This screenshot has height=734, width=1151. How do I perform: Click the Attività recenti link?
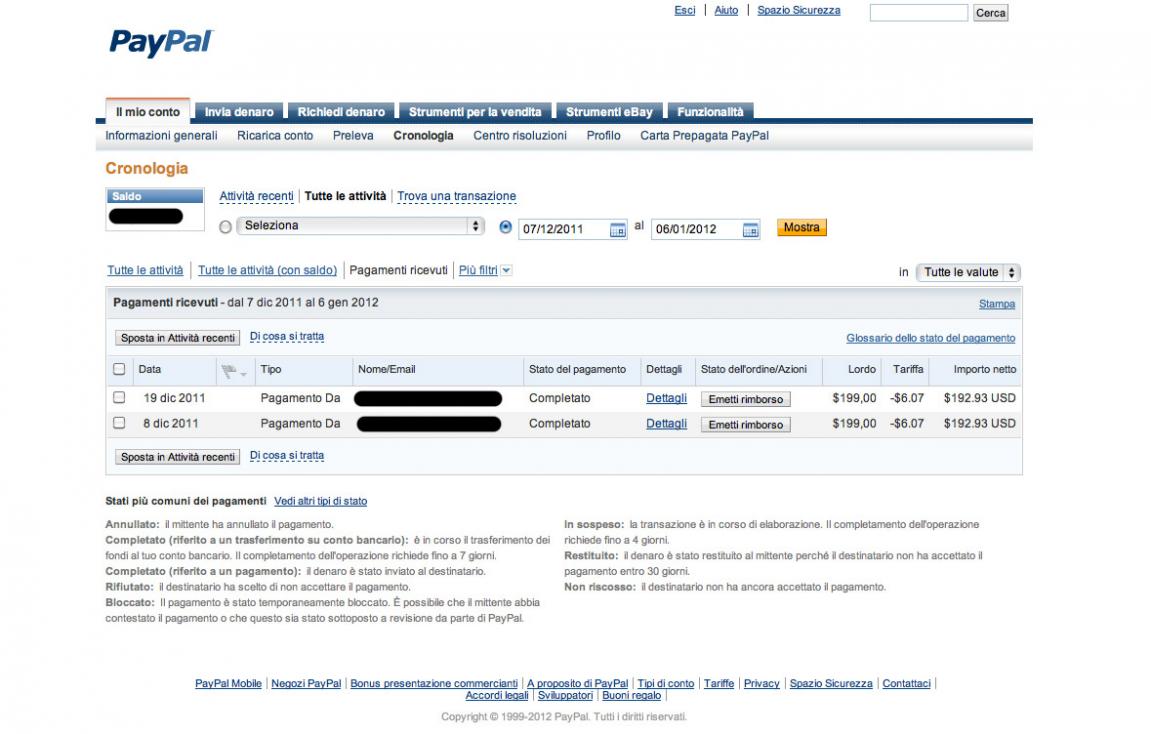click(x=256, y=196)
